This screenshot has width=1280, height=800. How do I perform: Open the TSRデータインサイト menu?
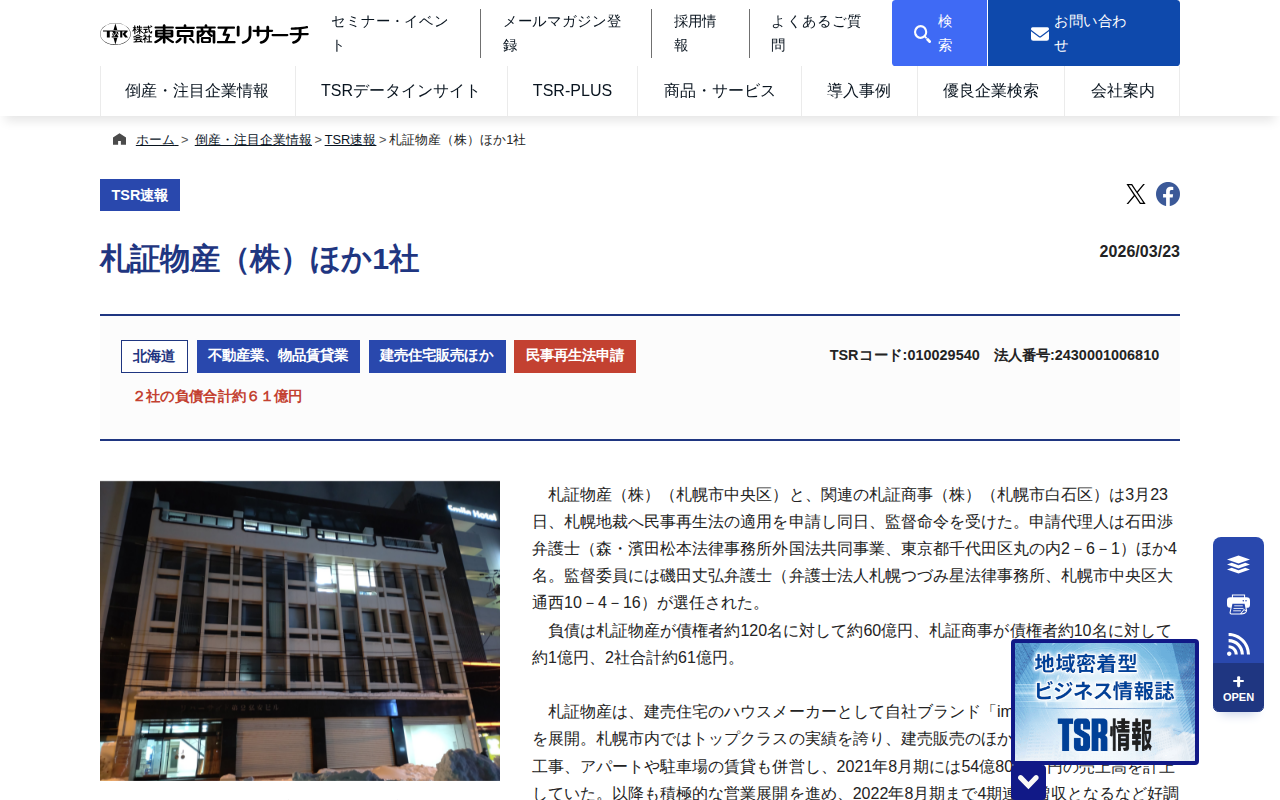(x=401, y=91)
